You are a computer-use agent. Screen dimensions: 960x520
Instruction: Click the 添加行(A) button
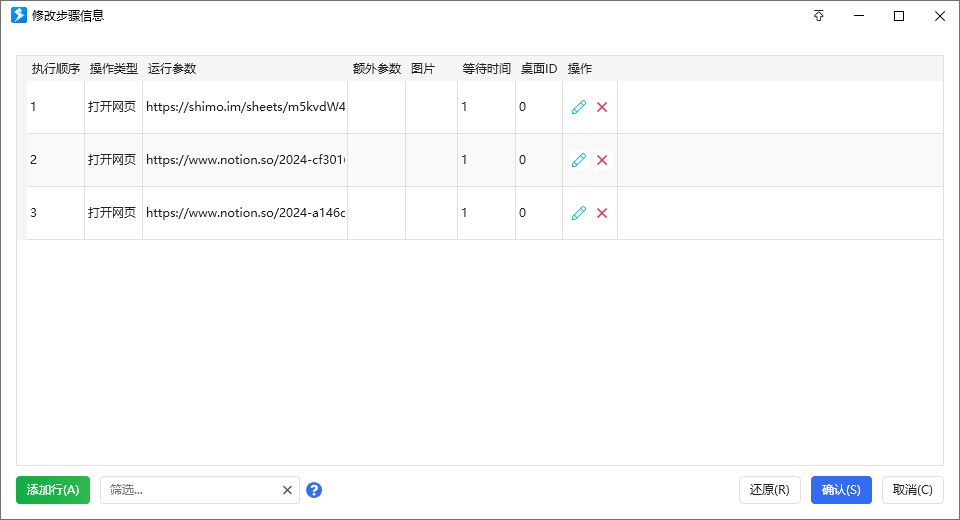coord(53,490)
